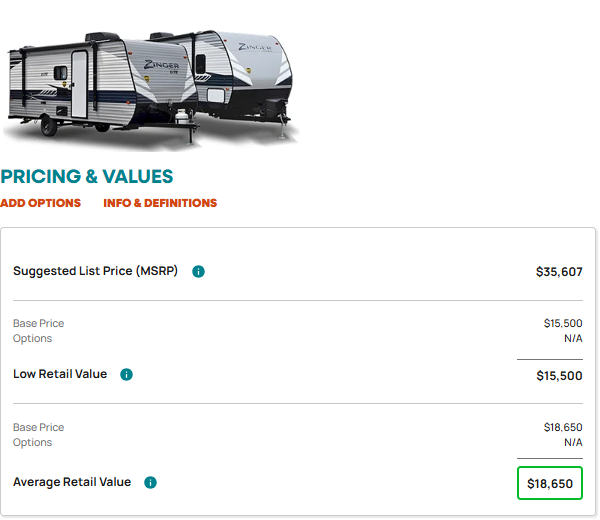Screen dimensions: 600x520
Task: Show info for Average Retail Value
Action: click(150, 483)
